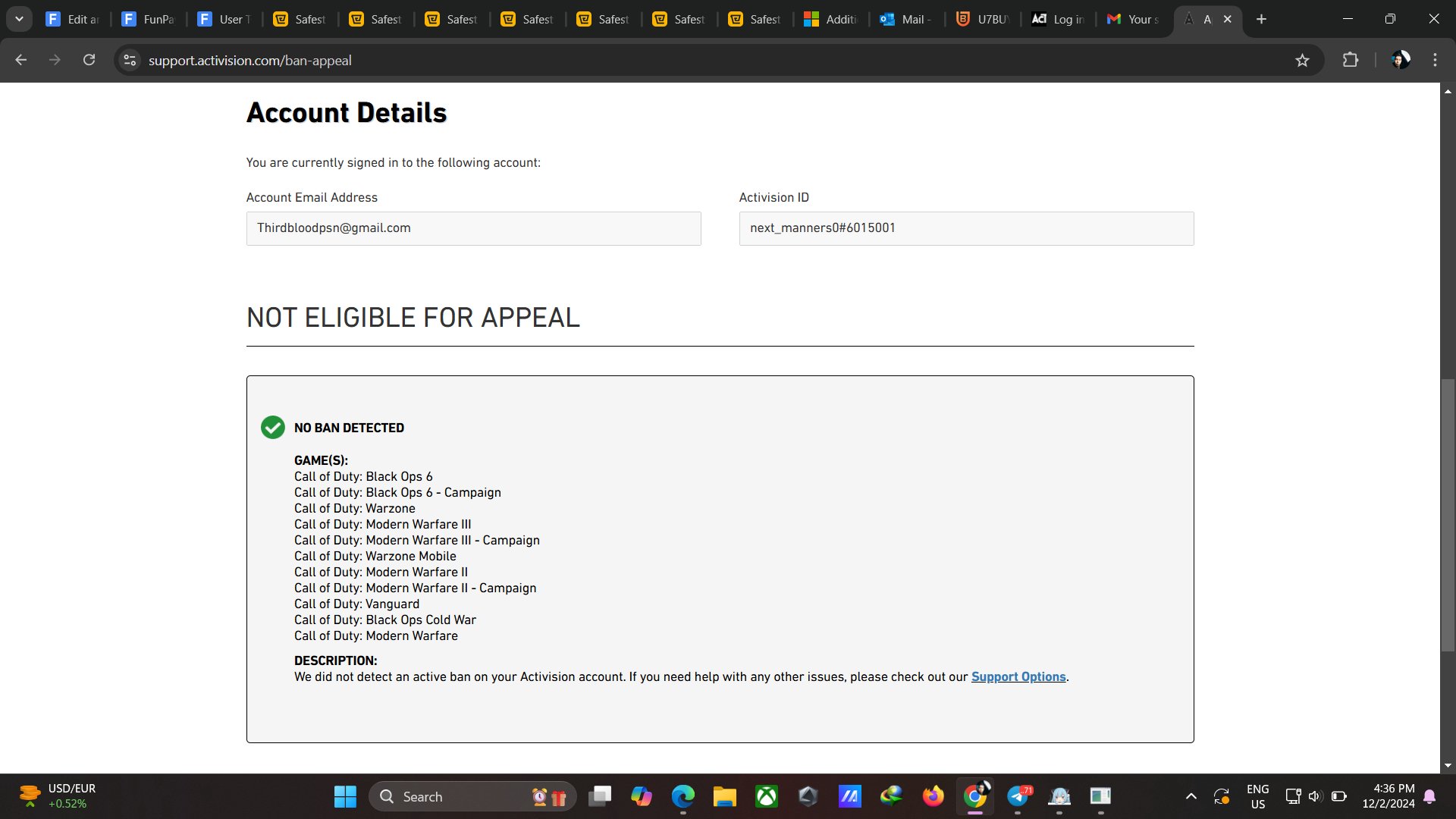Click the page scrollbar up arrow
The width and height of the screenshot is (1456, 819).
(1448, 91)
